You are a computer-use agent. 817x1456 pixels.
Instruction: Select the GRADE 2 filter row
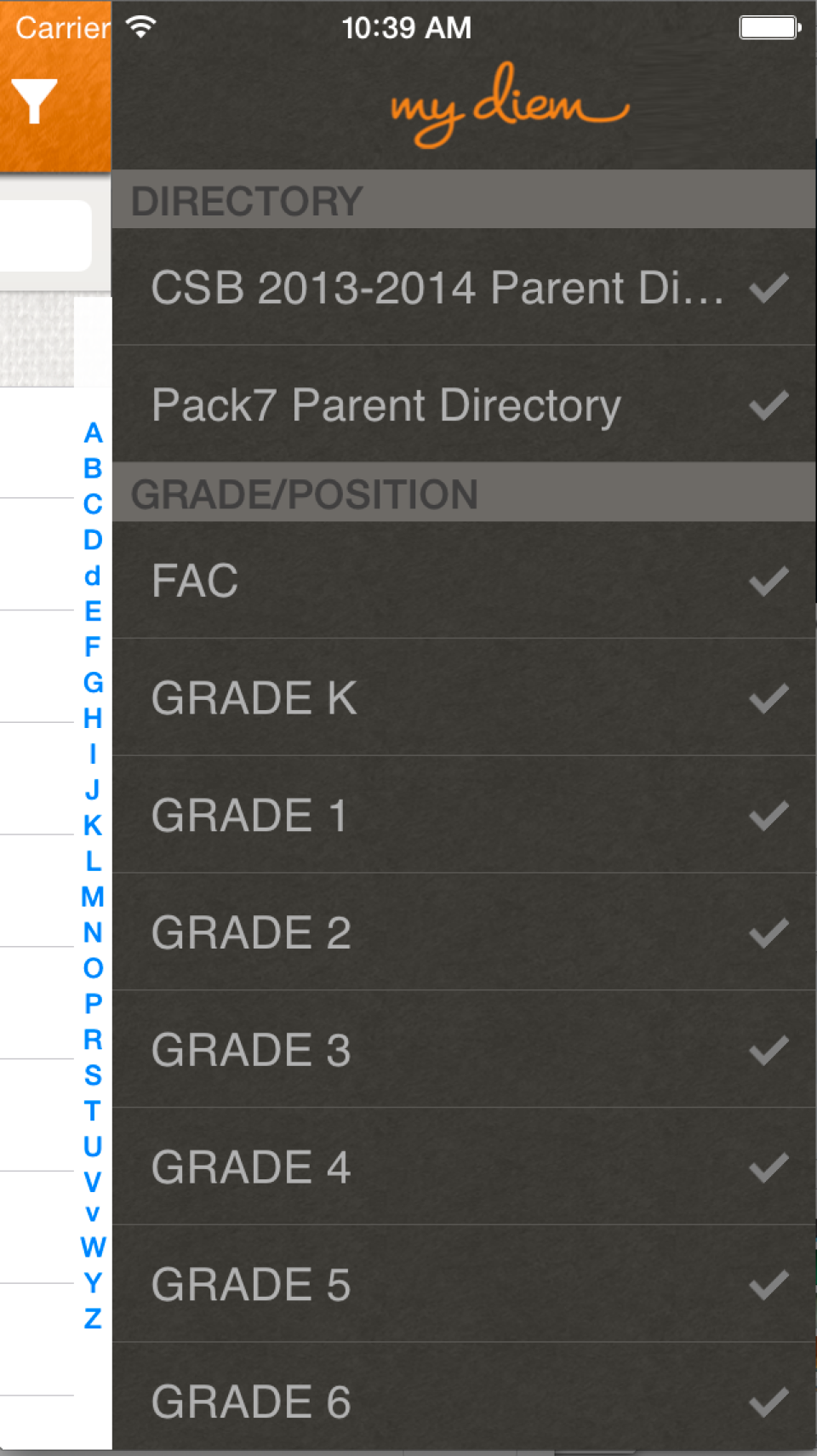click(463, 932)
